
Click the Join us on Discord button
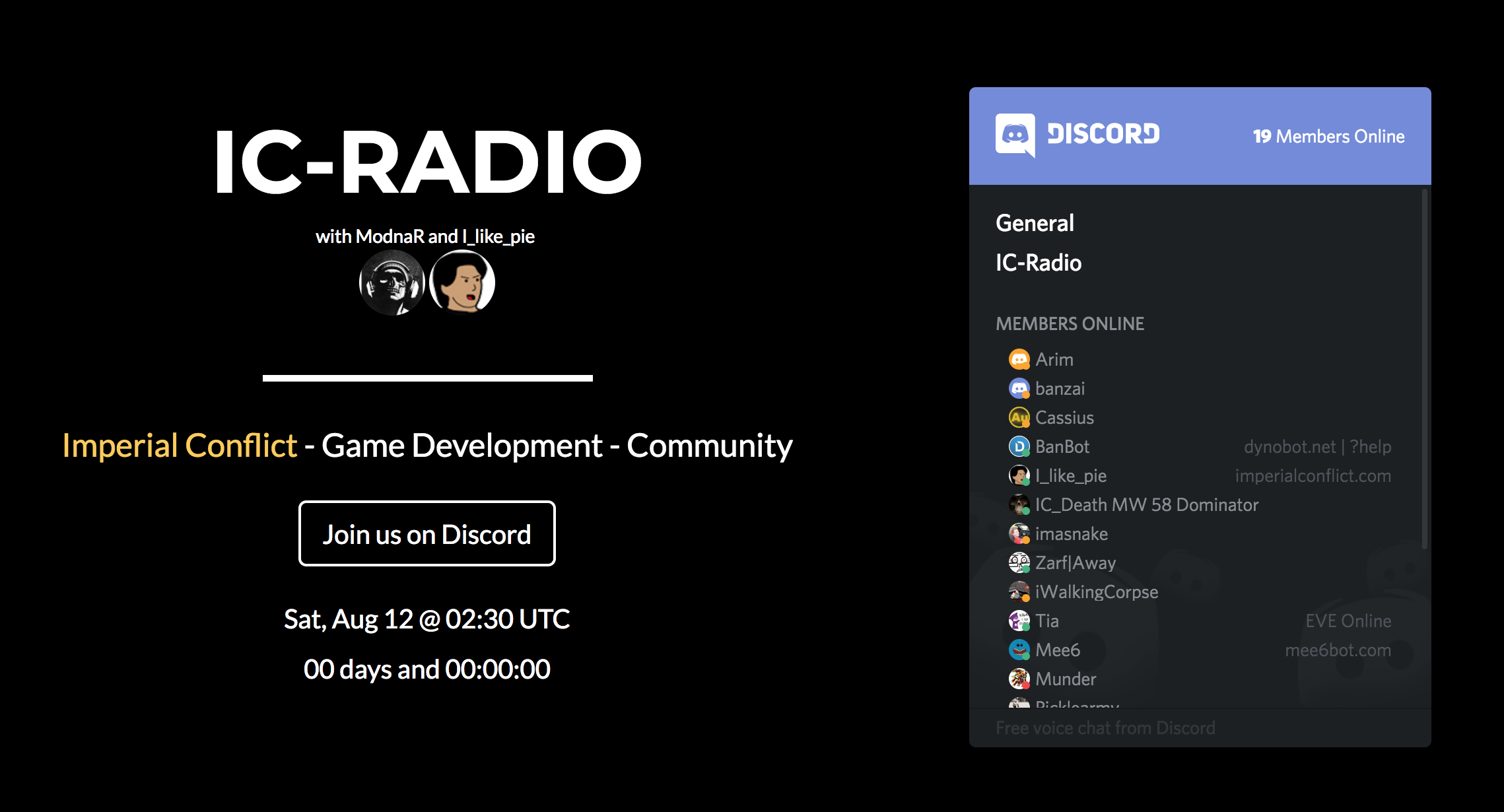tap(427, 533)
